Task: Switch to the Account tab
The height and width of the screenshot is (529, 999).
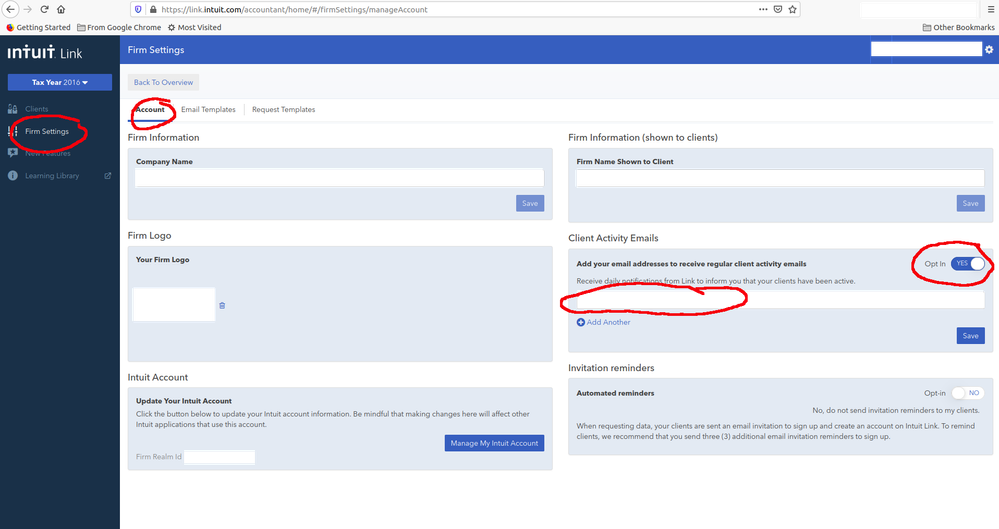Action: click(x=150, y=110)
